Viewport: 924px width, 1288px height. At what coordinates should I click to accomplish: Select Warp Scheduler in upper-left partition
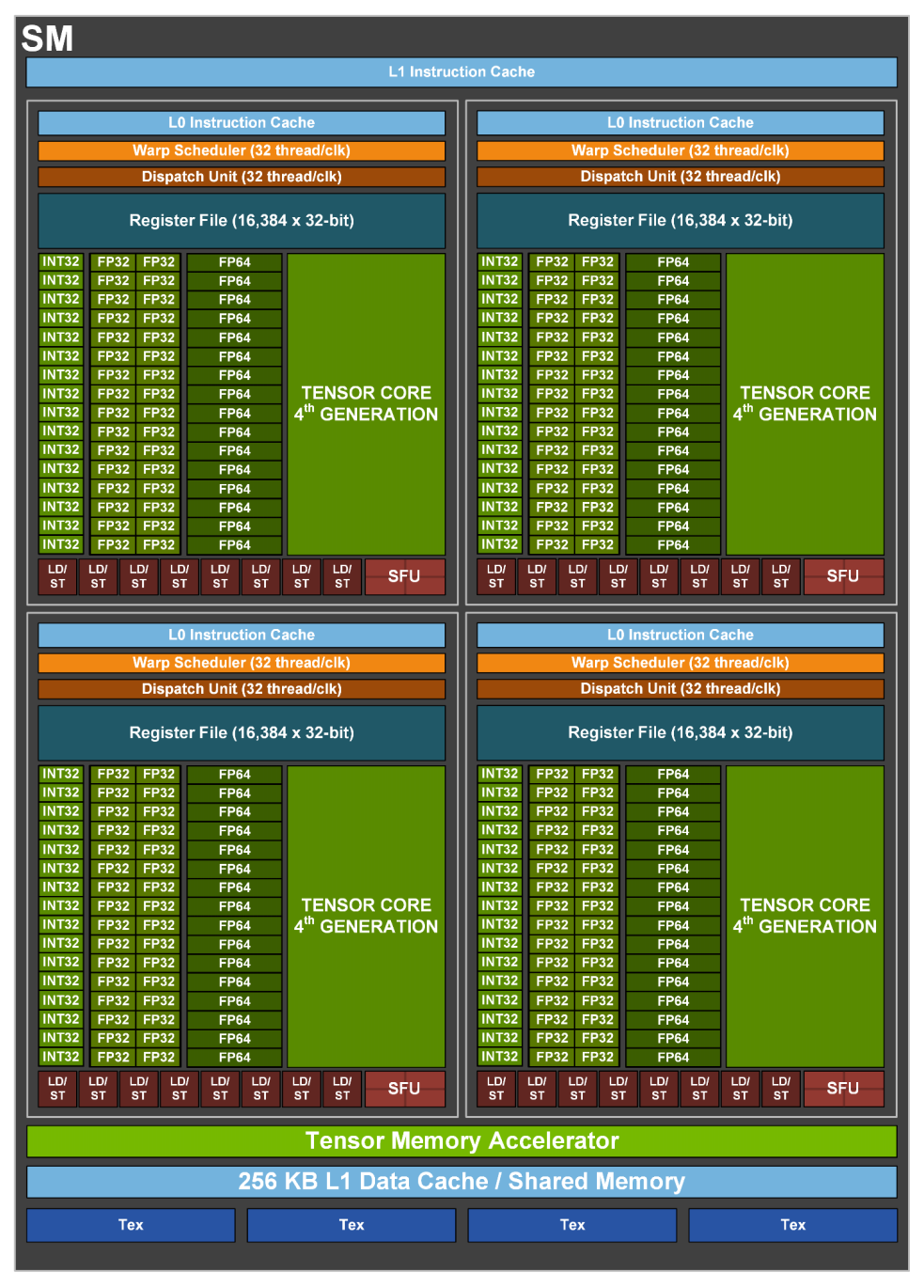pyautogui.click(x=242, y=150)
